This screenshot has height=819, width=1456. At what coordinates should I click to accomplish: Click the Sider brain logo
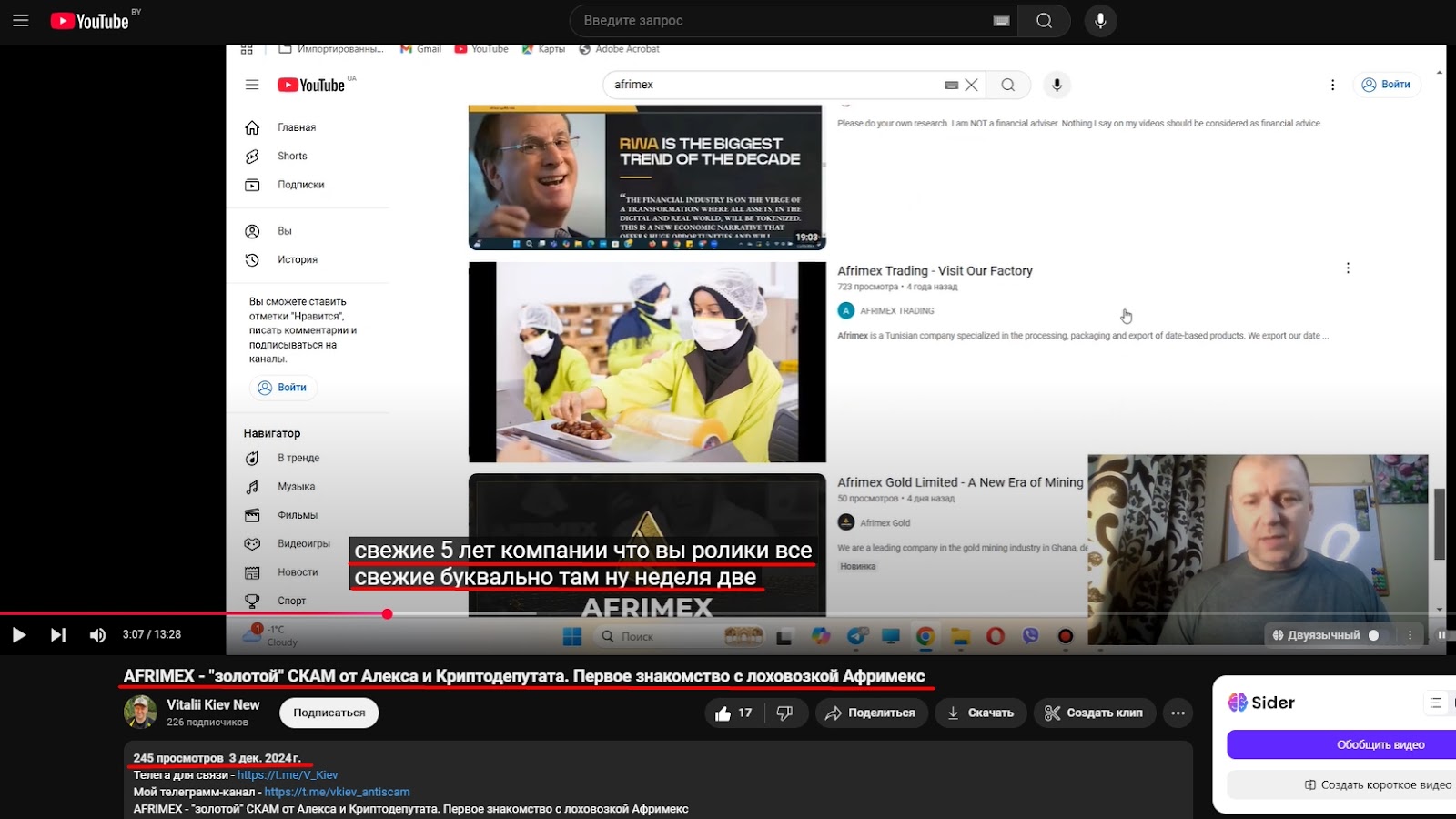(1237, 703)
